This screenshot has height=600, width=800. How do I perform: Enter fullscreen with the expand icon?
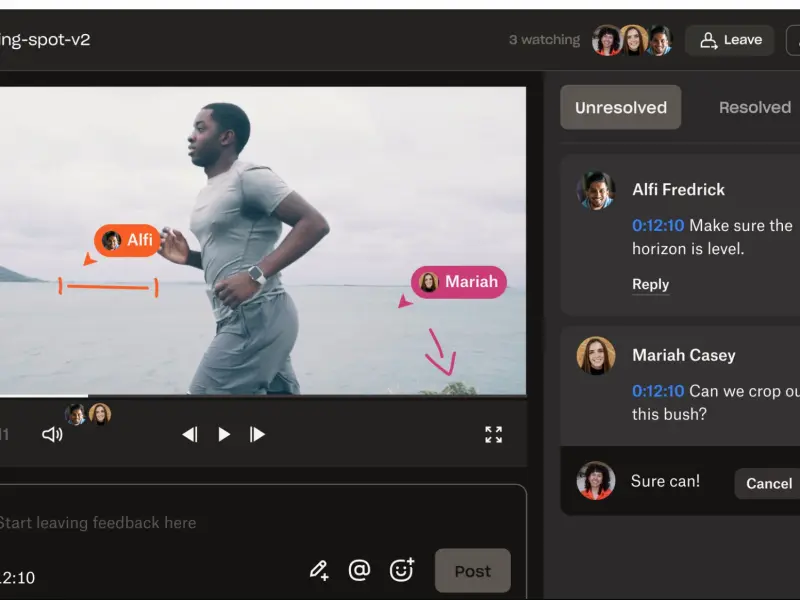[493, 435]
